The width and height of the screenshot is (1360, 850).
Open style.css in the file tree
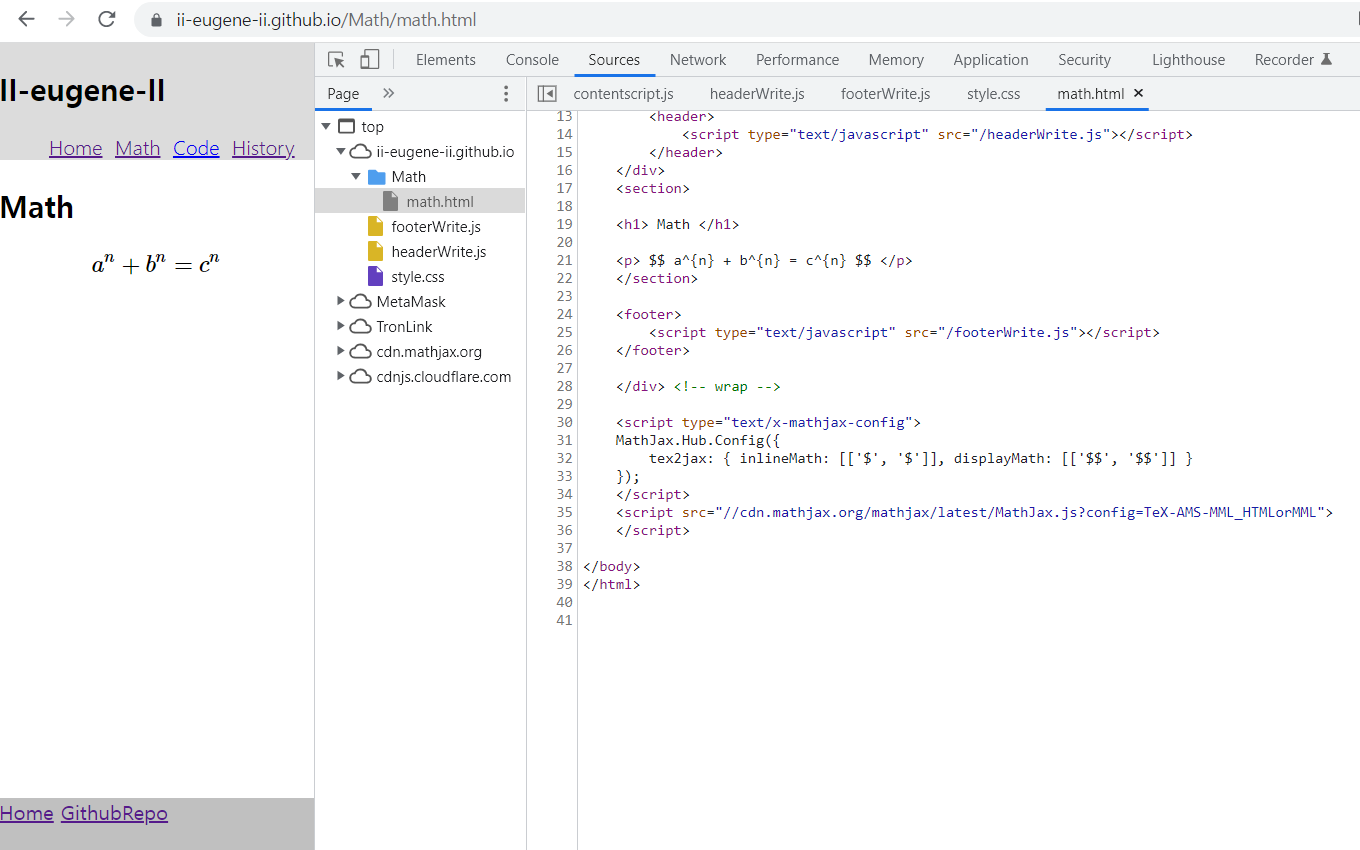[x=418, y=277]
